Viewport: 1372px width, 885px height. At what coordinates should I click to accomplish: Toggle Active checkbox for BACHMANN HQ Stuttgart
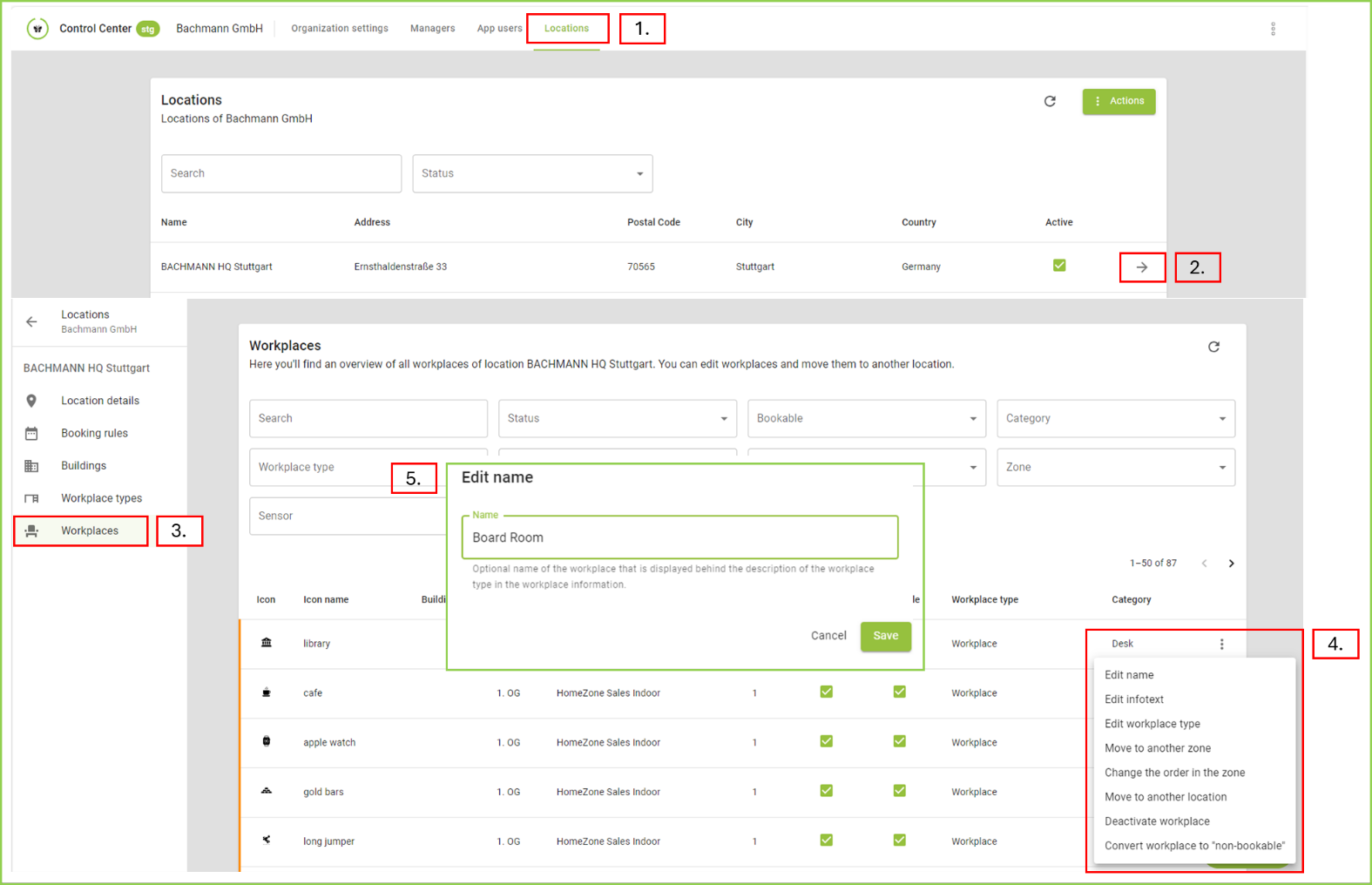1058,266
